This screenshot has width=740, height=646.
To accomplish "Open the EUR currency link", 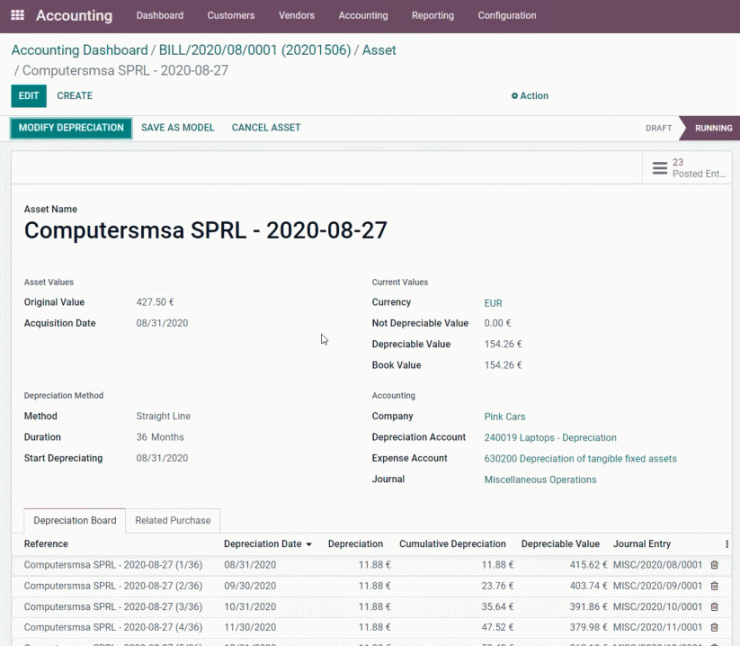I will point(493,303).
